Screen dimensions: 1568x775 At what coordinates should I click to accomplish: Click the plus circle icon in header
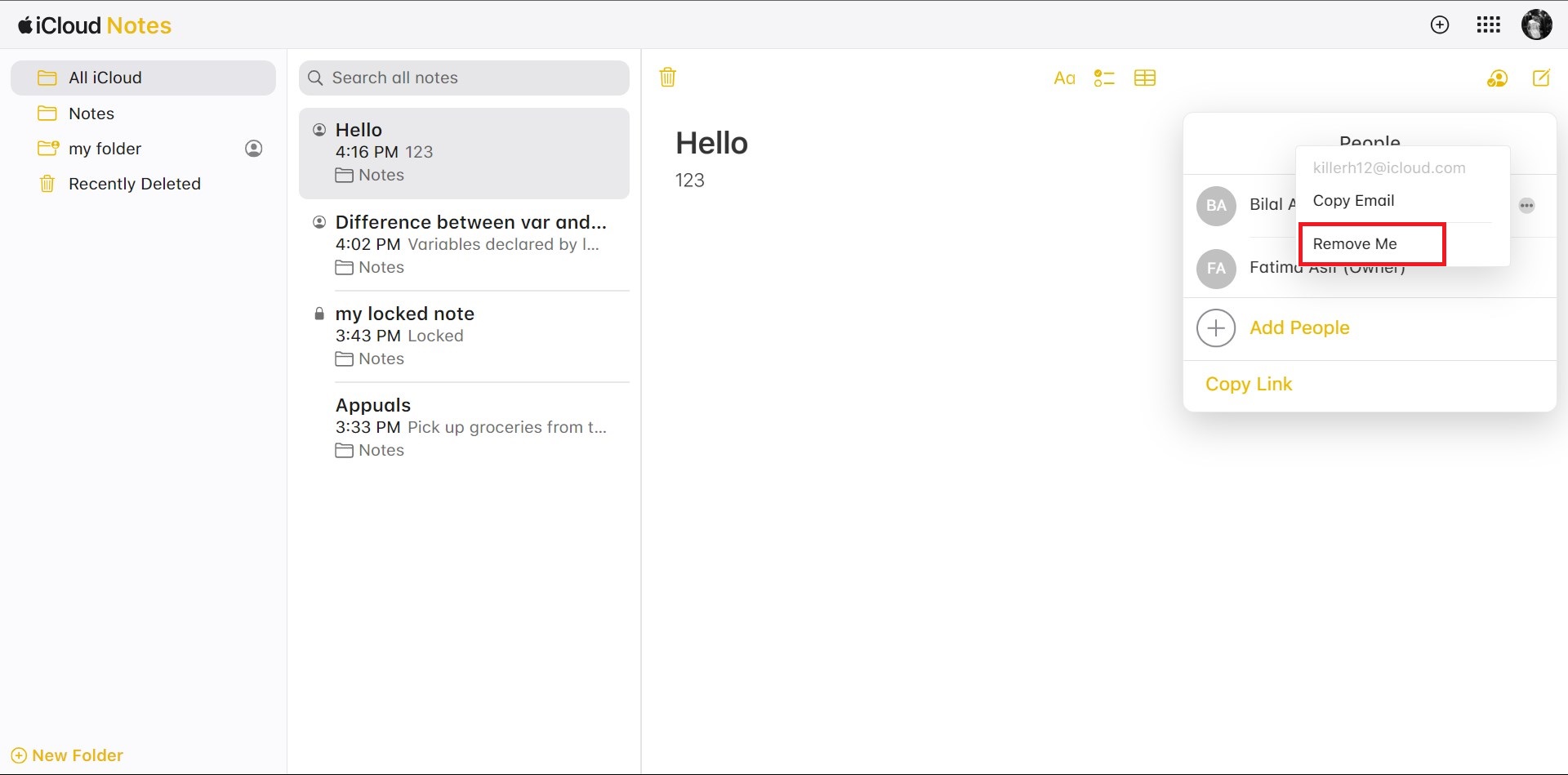(x=1440, y=25)
